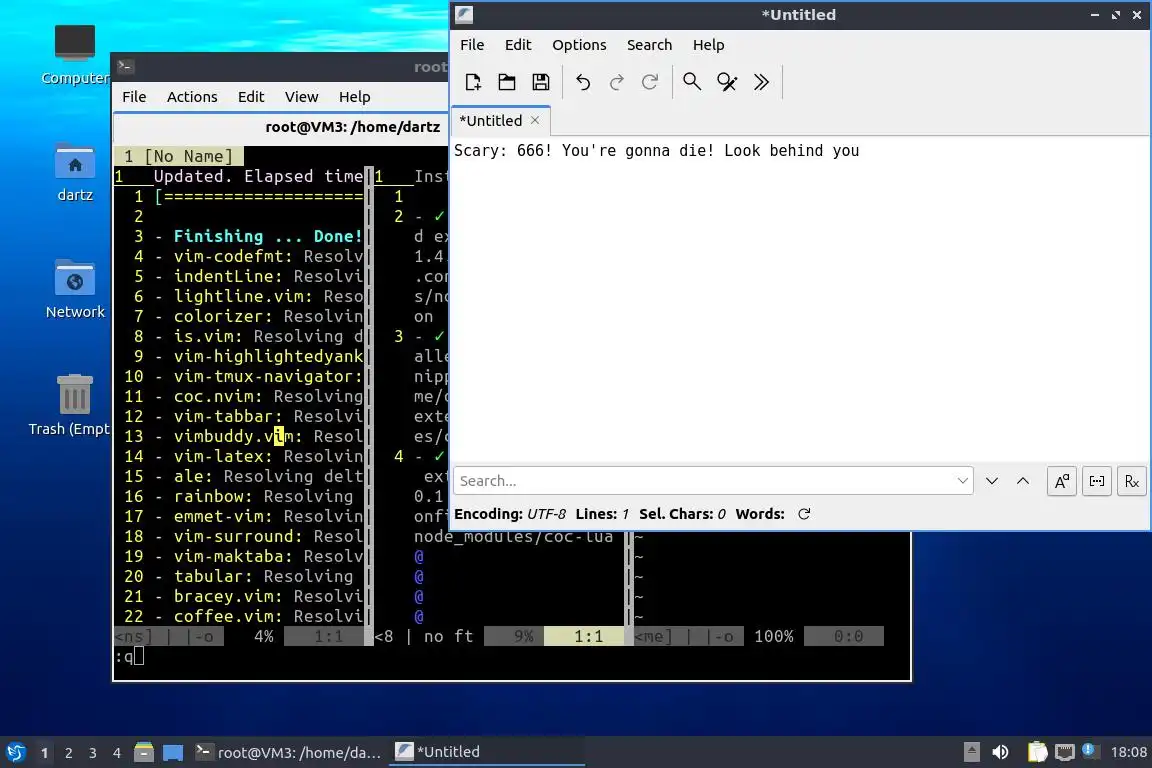Switch to the *Untitled taskbar entry
This screenshot has height=768, width=1152.
486,752
